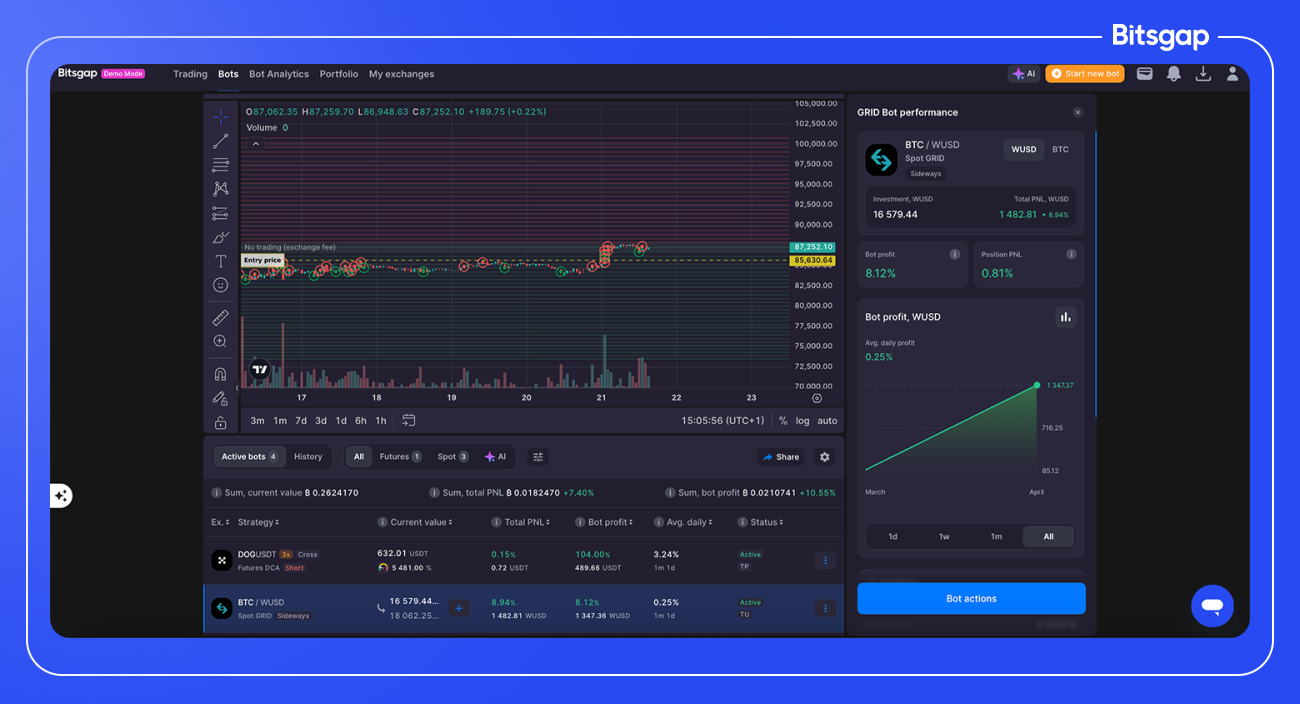Go to Bot Analytics
This screenshot has width=1300, height=704.
coord(279,74)
